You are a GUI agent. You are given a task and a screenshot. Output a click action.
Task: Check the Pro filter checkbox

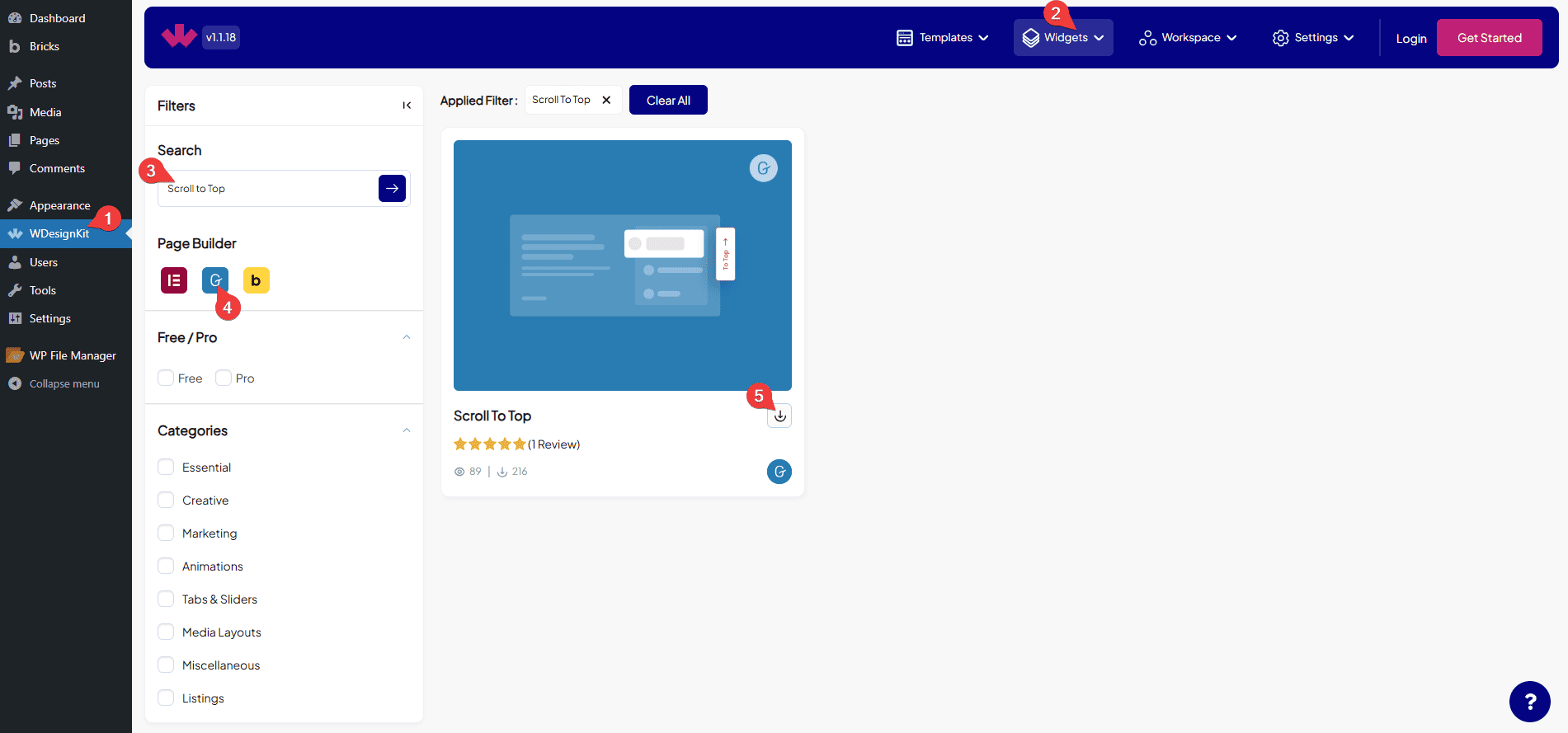click(224, 378)
